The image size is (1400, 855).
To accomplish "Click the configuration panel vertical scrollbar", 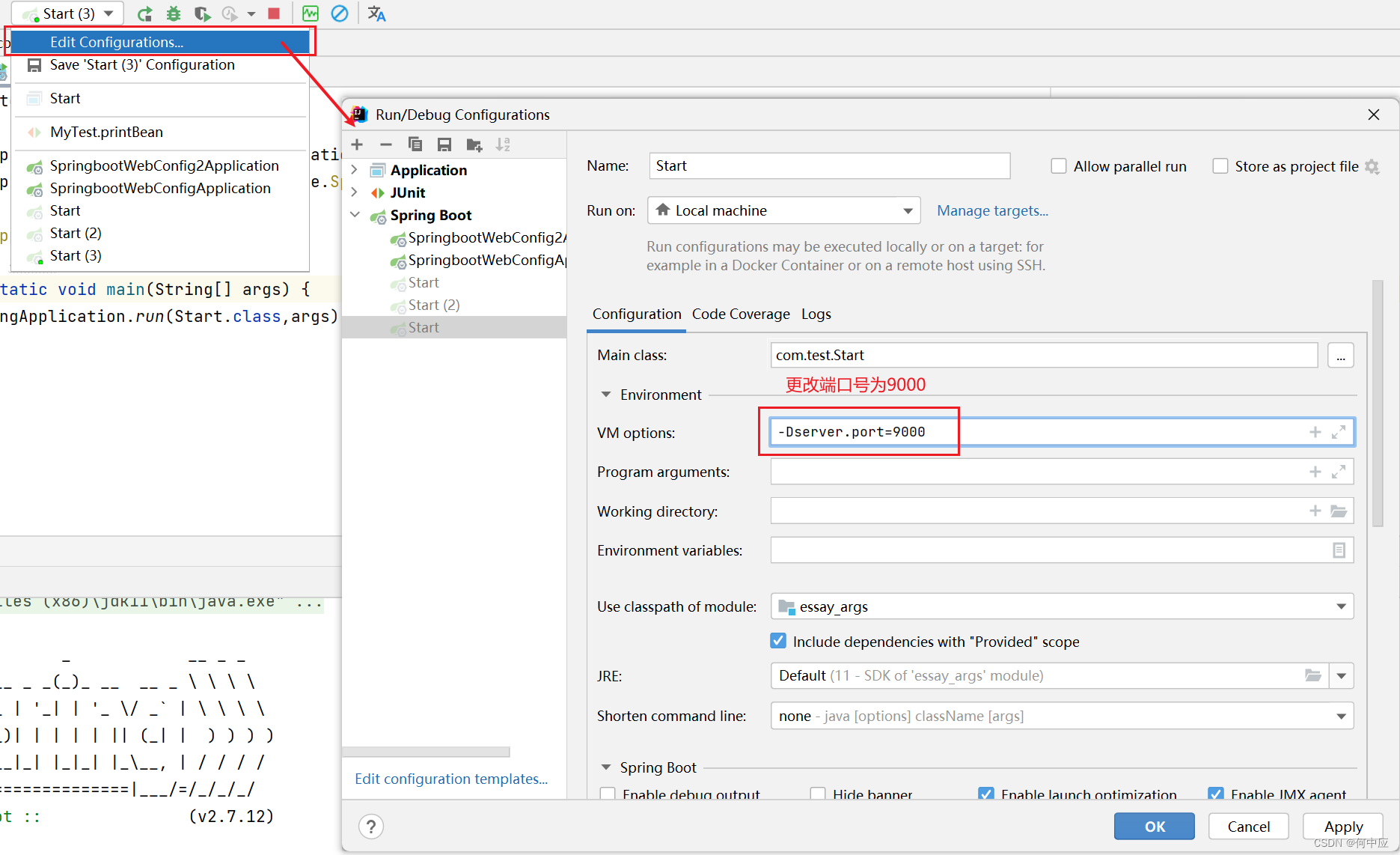I will click(1378, 404).
